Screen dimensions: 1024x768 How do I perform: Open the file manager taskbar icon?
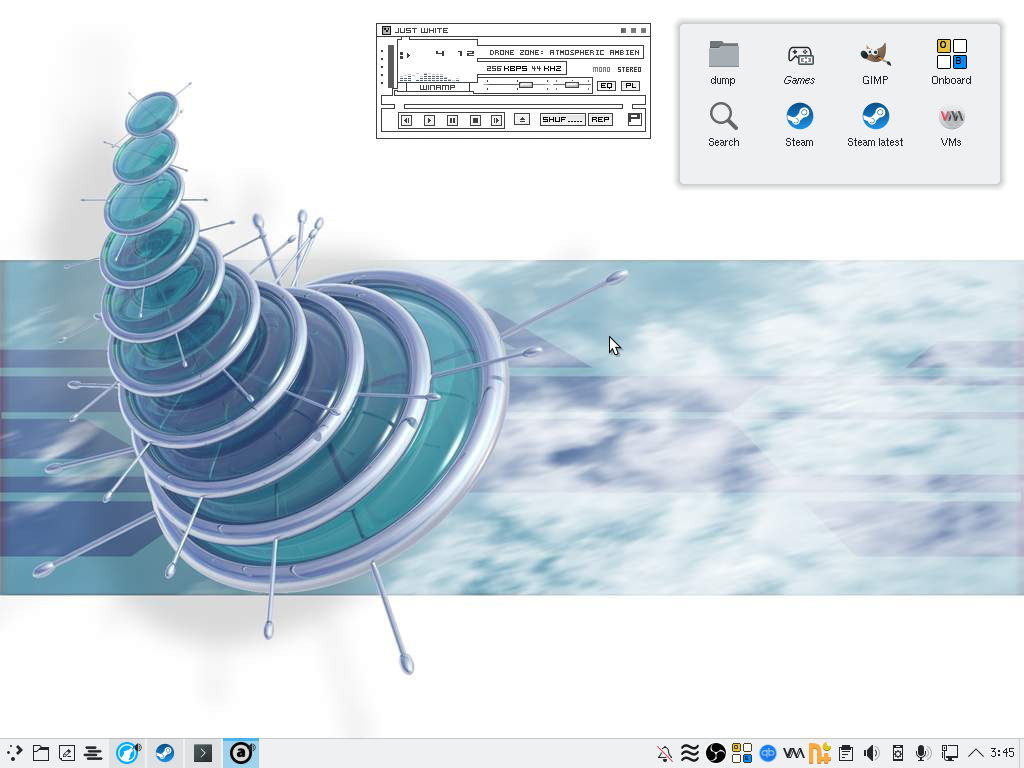(41, 753)
